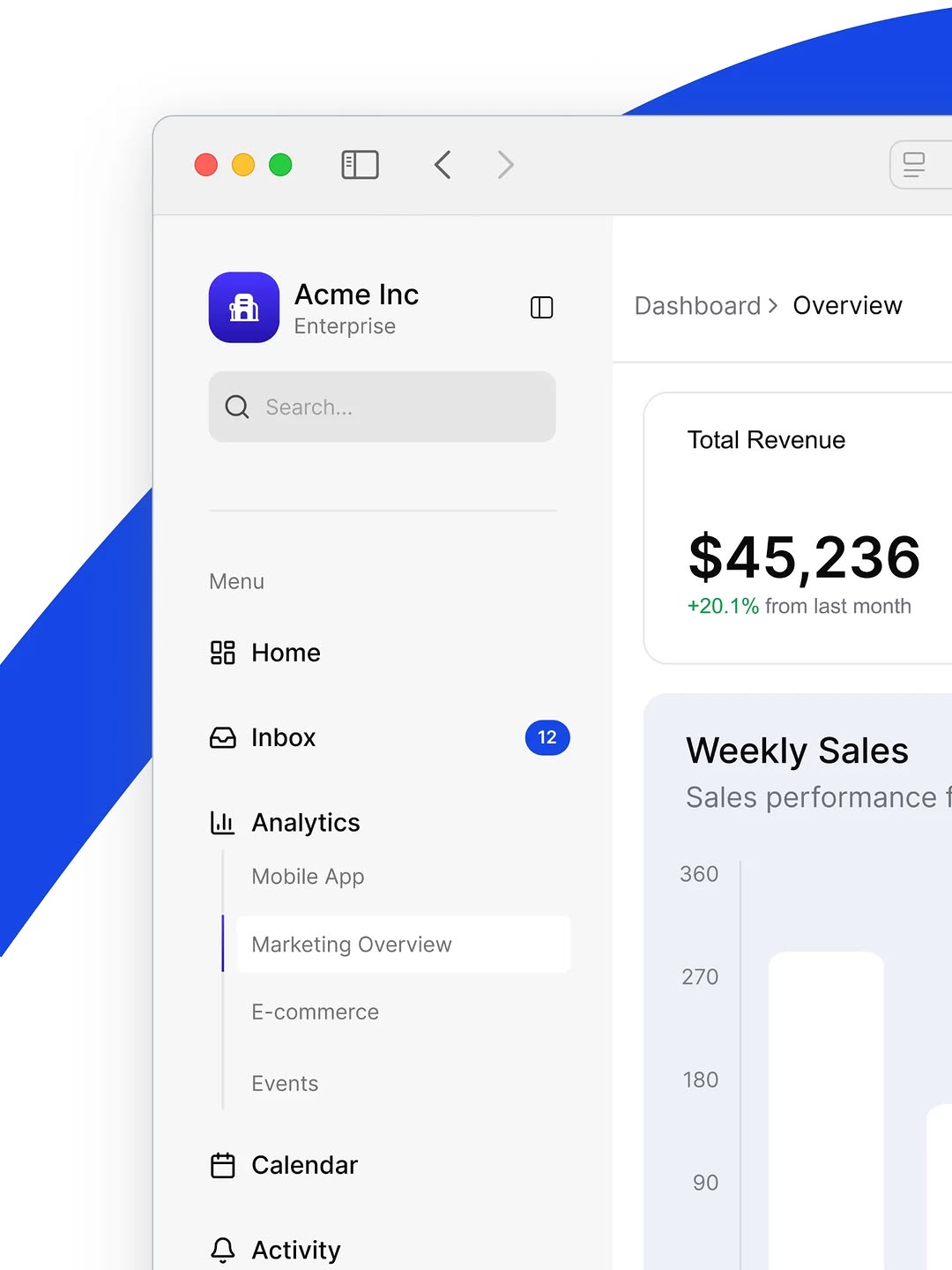This screenshot has height=1270, width=952.
Task: Toggle the Marketing Overview selection
Action: tap(352, 944)
